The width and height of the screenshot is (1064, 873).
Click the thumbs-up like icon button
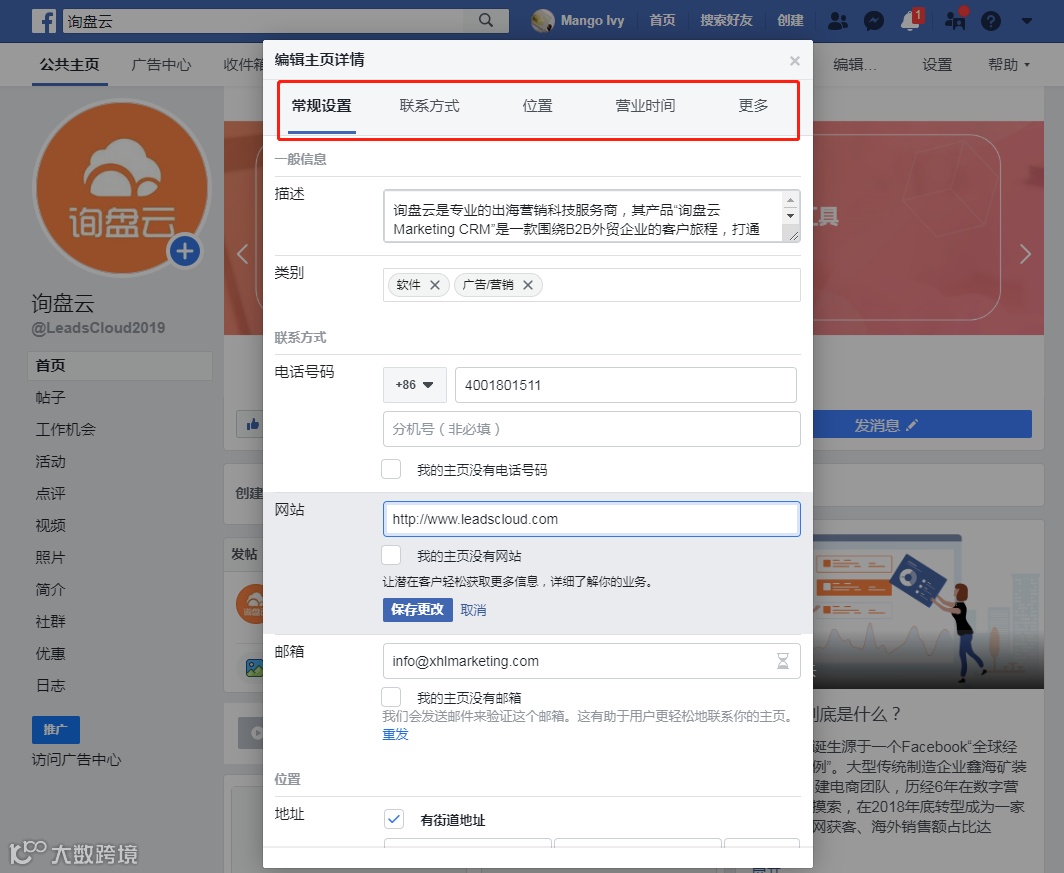[x=252, y=425]
